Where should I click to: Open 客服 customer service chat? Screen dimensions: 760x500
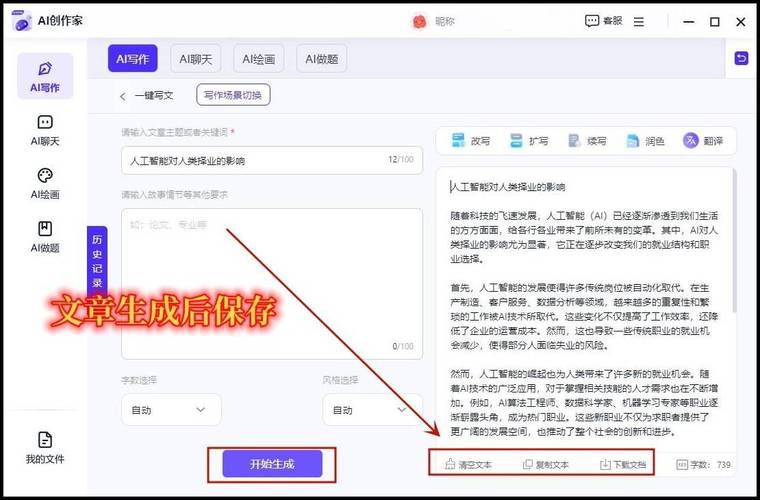coord(603,21)
